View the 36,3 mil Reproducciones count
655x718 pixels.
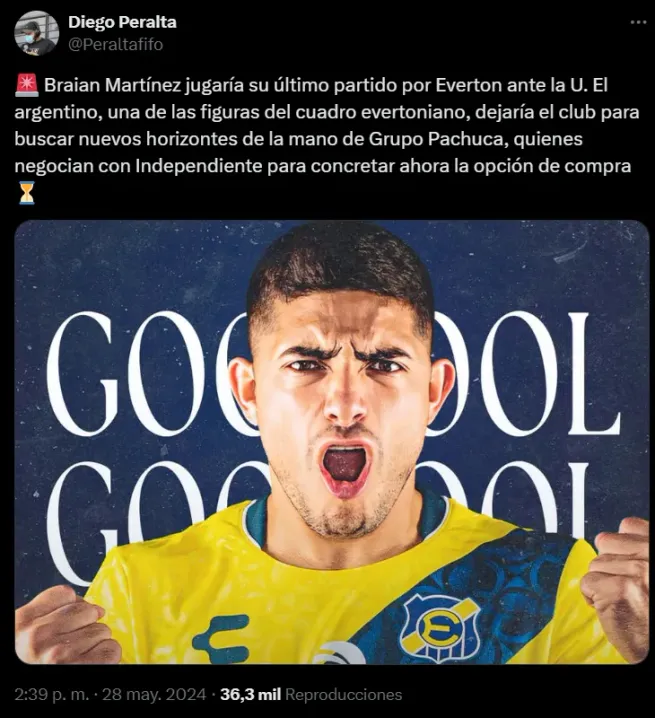311,695
